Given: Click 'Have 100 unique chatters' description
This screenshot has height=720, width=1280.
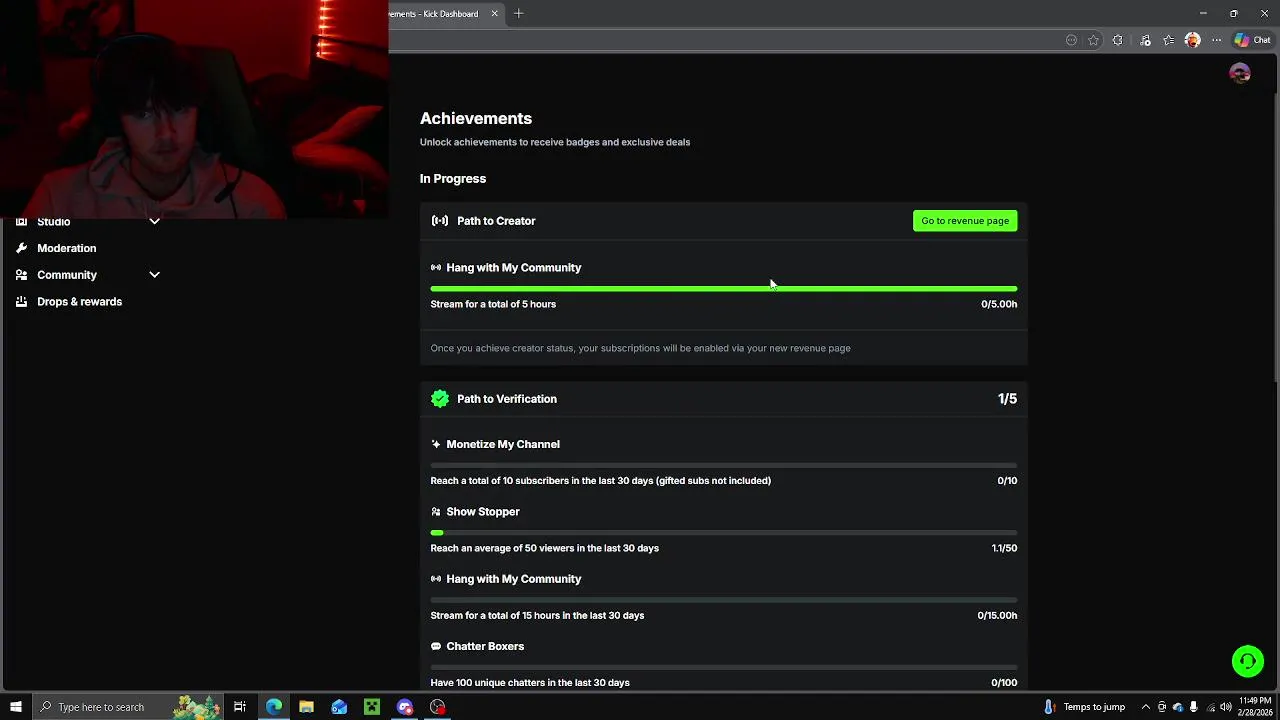Looking at the screenshot, I should point(530,683).
